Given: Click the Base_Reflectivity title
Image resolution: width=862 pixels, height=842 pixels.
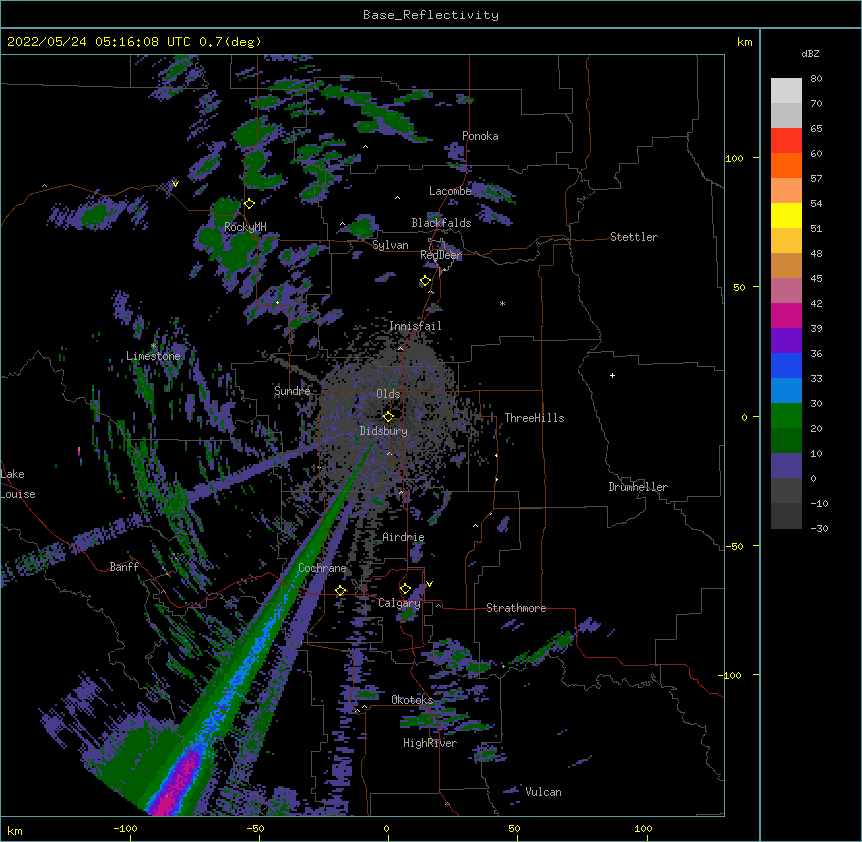Looking at the screenshot, I should (431, 15).
